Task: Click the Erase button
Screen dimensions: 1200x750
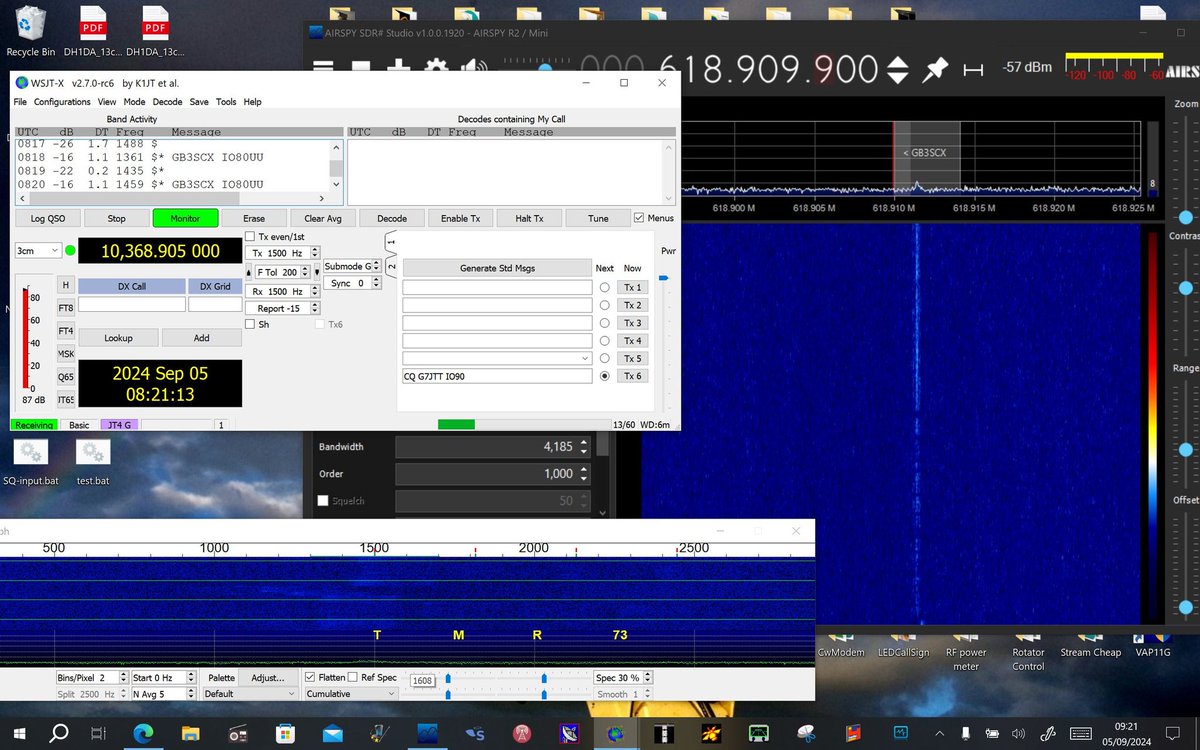Action: pos(254,218)
